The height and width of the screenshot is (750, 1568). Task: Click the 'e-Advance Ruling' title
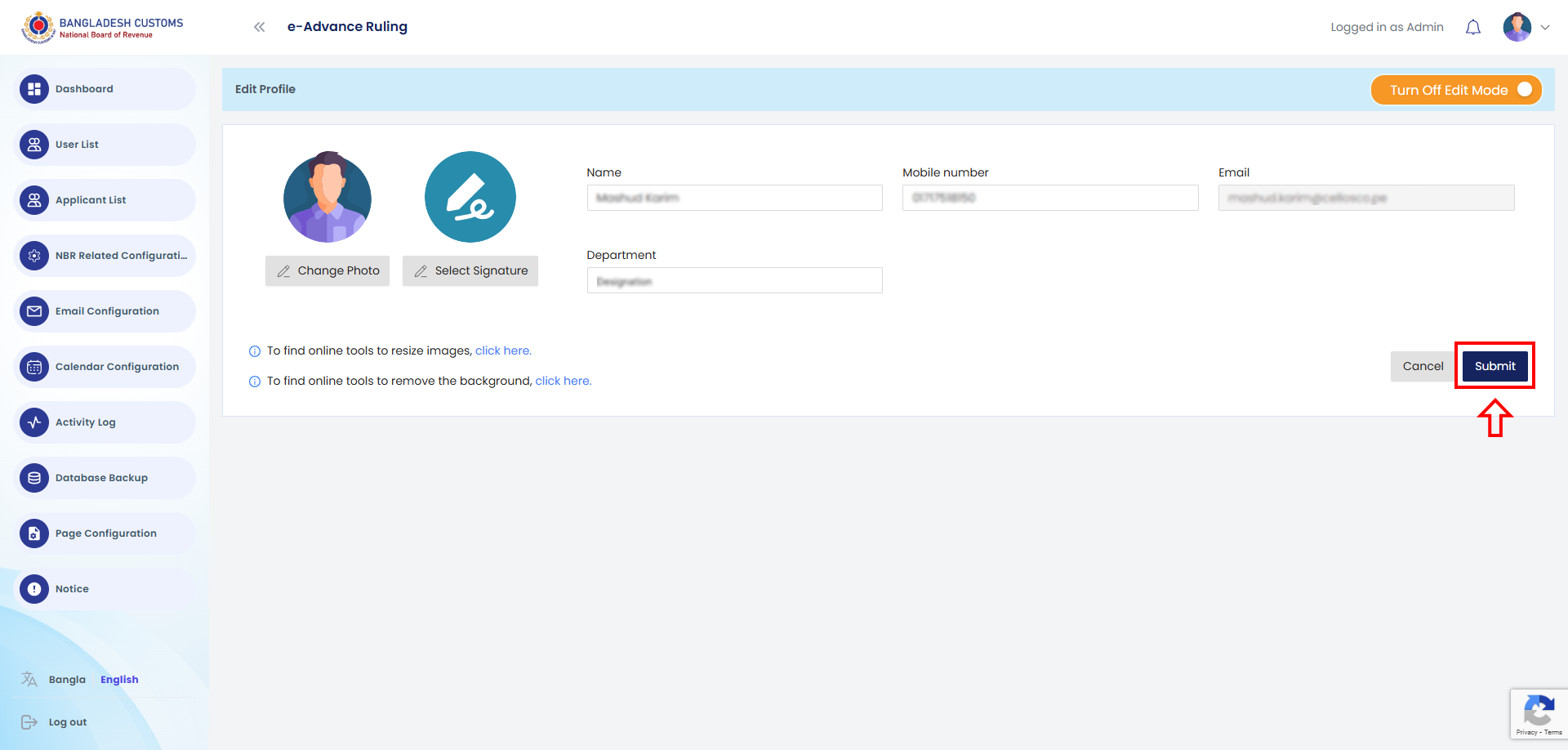click(347, 27)
